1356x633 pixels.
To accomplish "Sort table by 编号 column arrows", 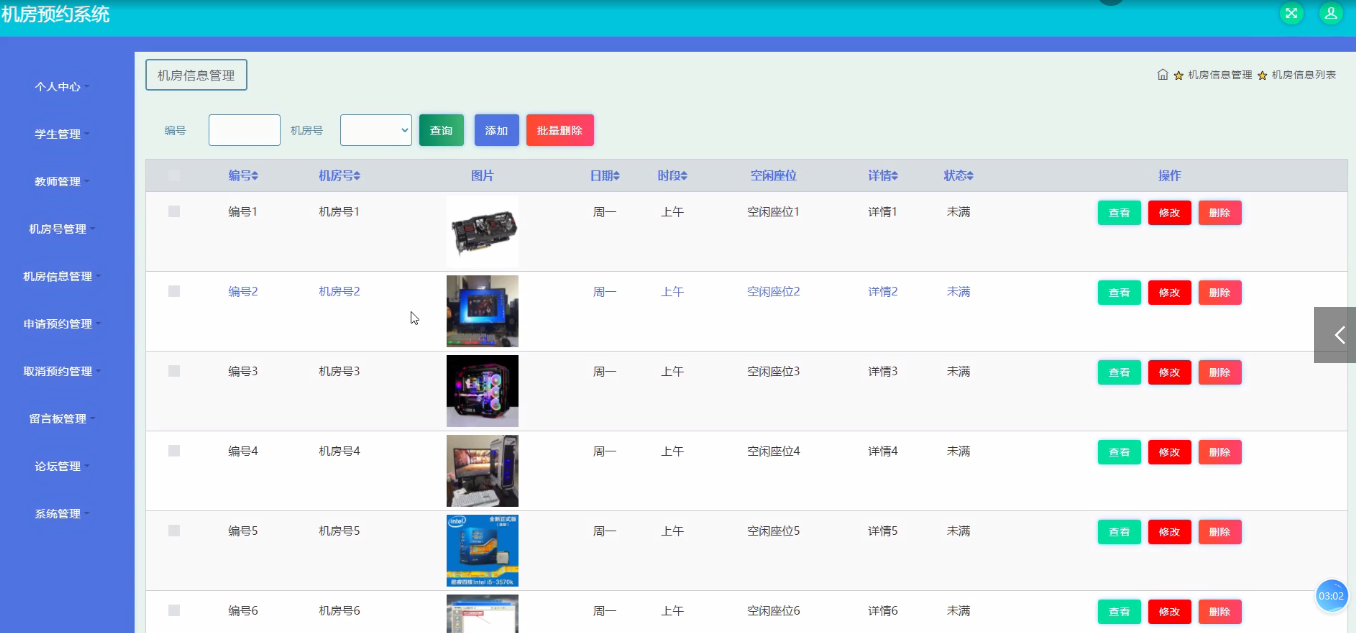I will 255,176.
